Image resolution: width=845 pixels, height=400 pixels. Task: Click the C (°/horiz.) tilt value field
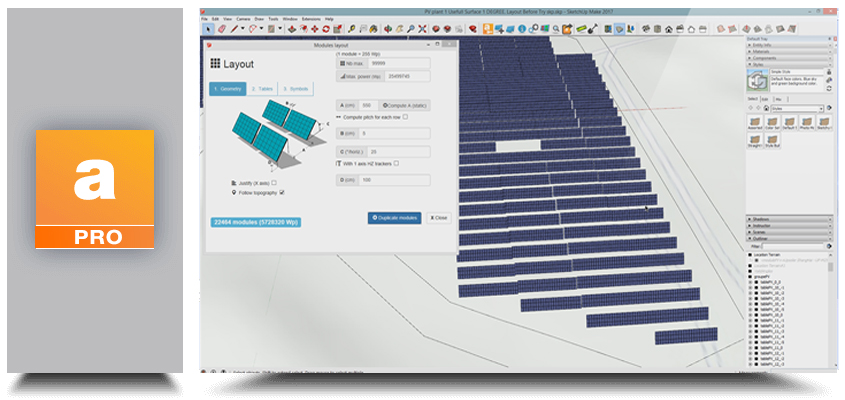(x=399, y=152)
